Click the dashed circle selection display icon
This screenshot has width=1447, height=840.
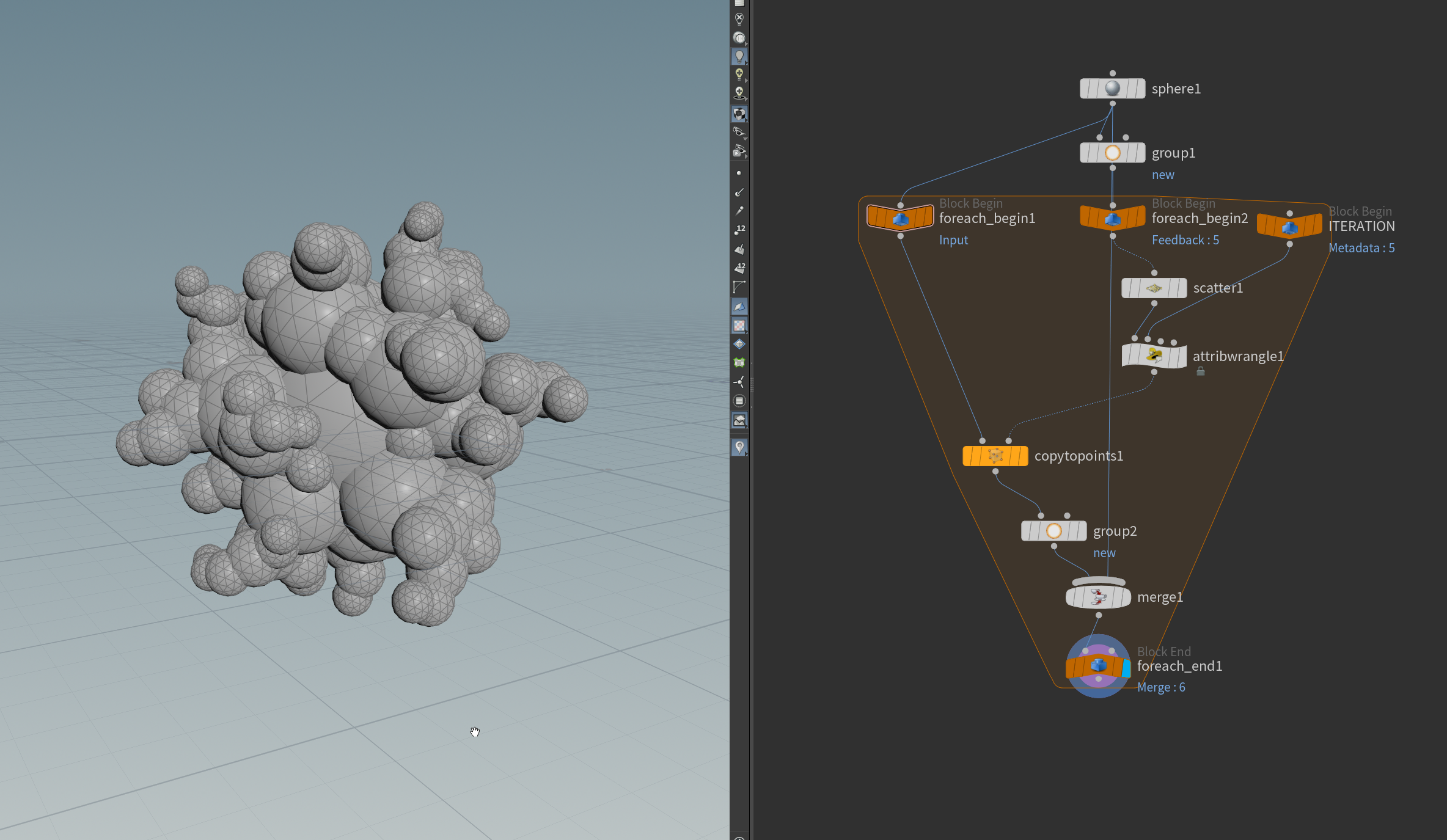[739, 401]
